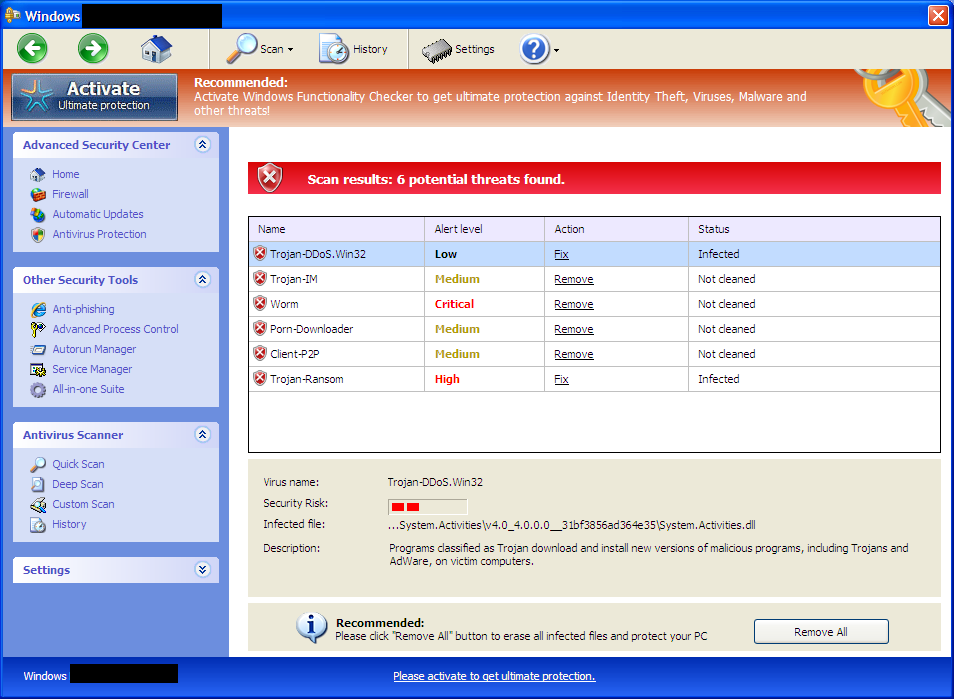Click the Security Risk level bar

click(x=428, y=506)
